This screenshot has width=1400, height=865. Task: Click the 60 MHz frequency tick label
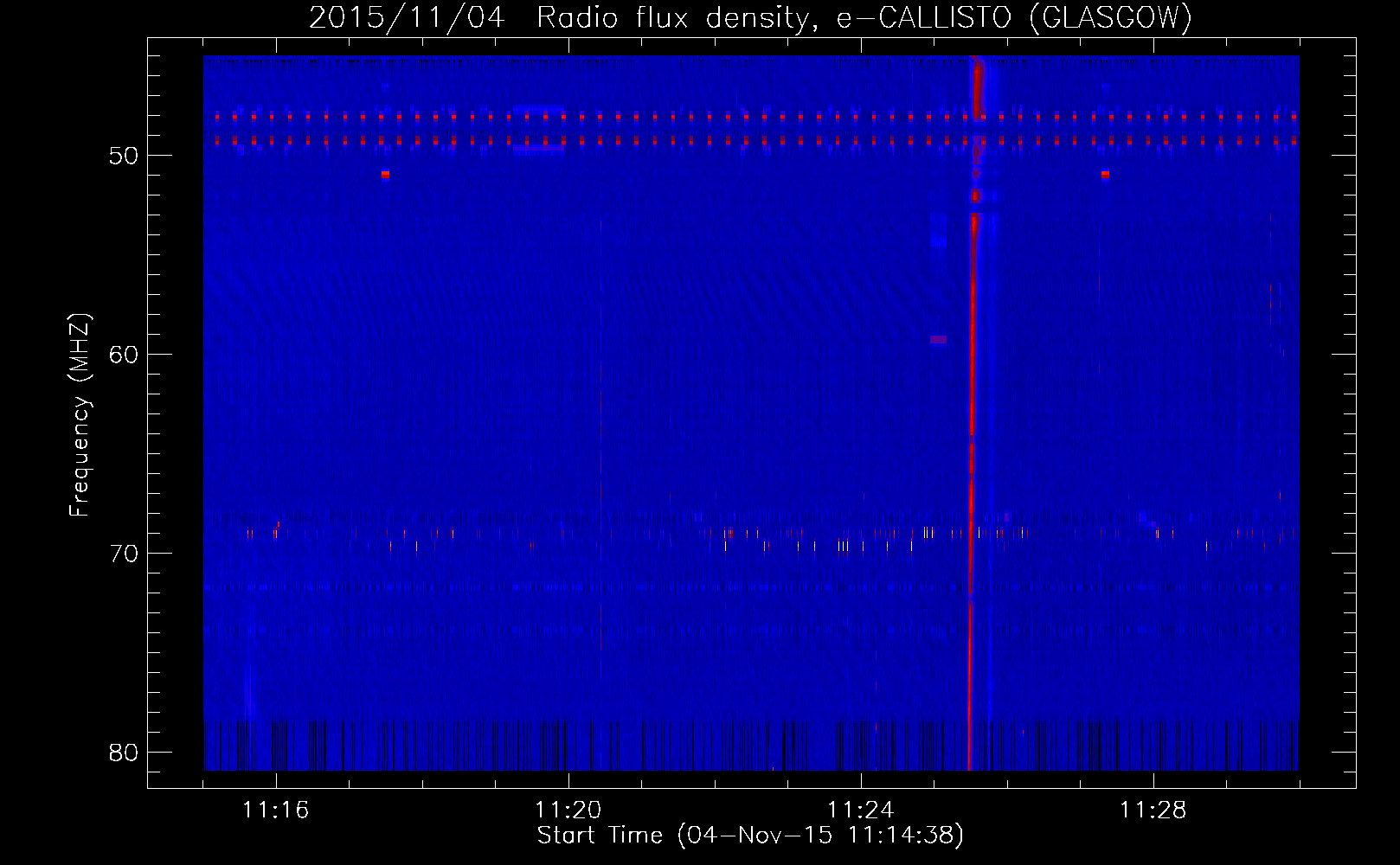coord(124,355)
